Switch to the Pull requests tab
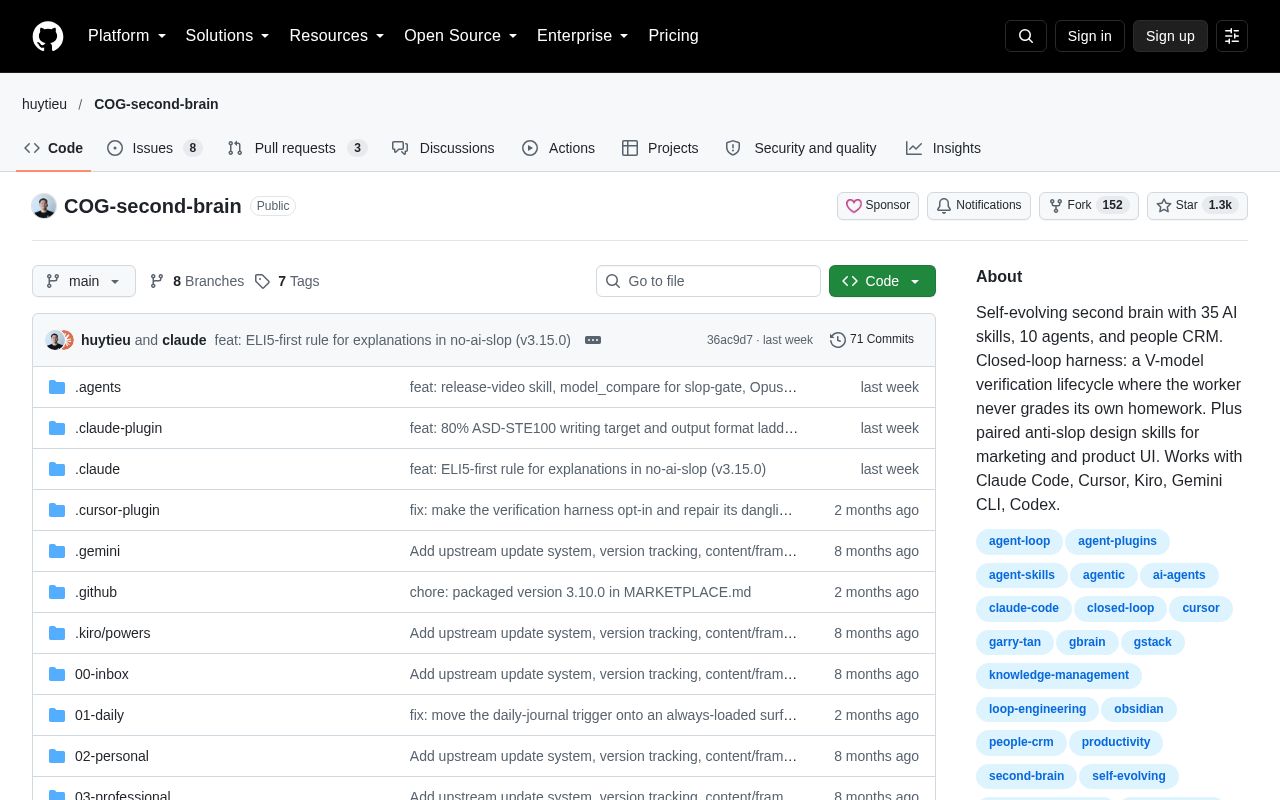1280x800 pixels. (297, 148)
